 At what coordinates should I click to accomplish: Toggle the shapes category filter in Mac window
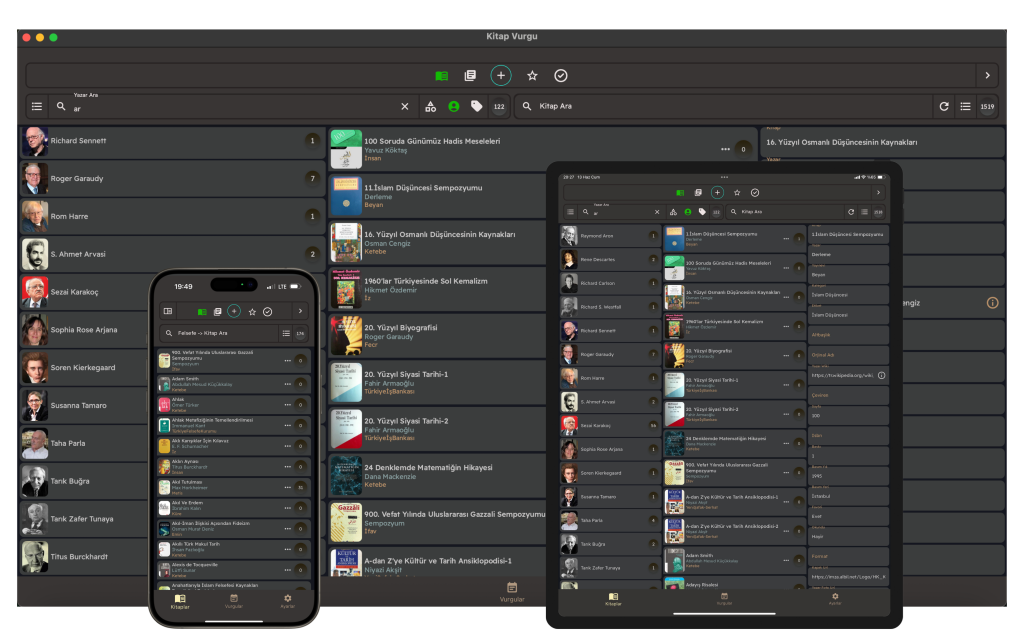pyautogui.click(x=430, y=106)
